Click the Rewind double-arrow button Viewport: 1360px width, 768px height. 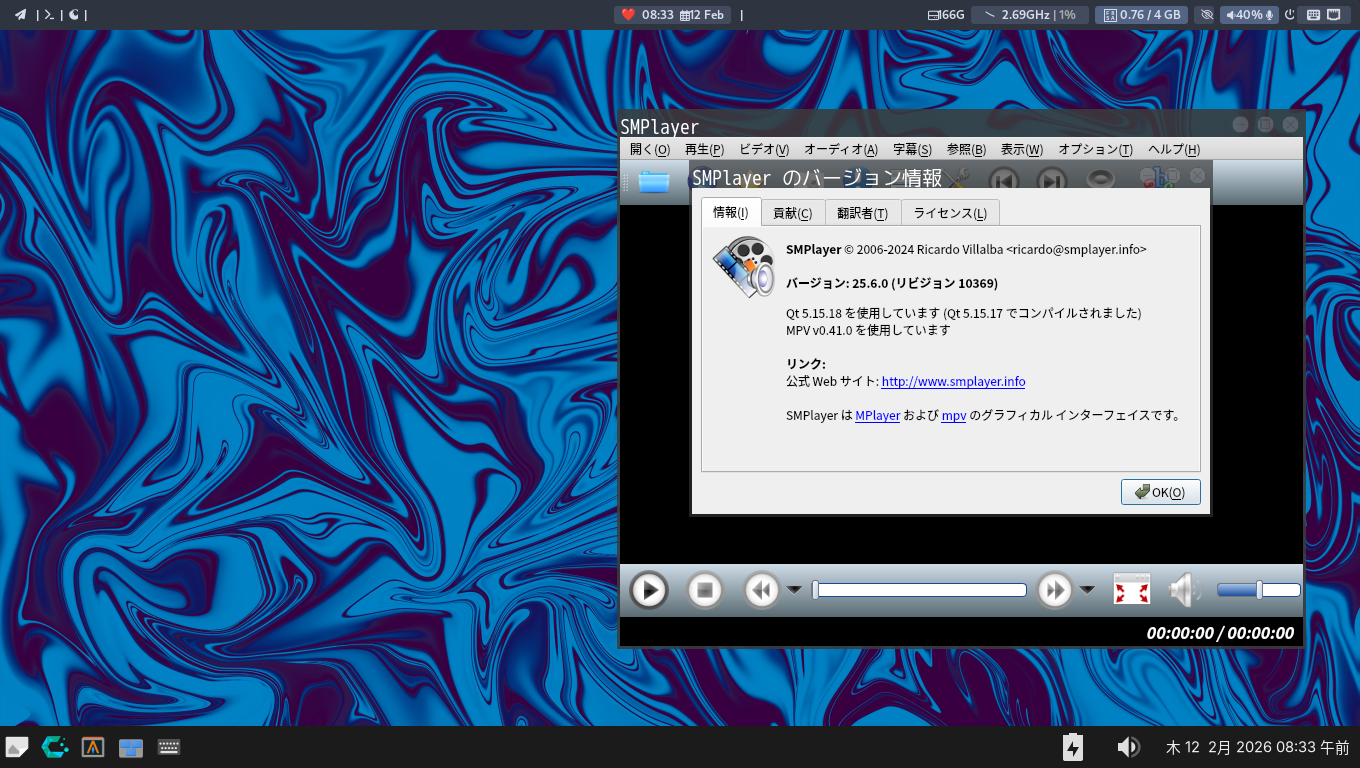(x=761, y=590)
